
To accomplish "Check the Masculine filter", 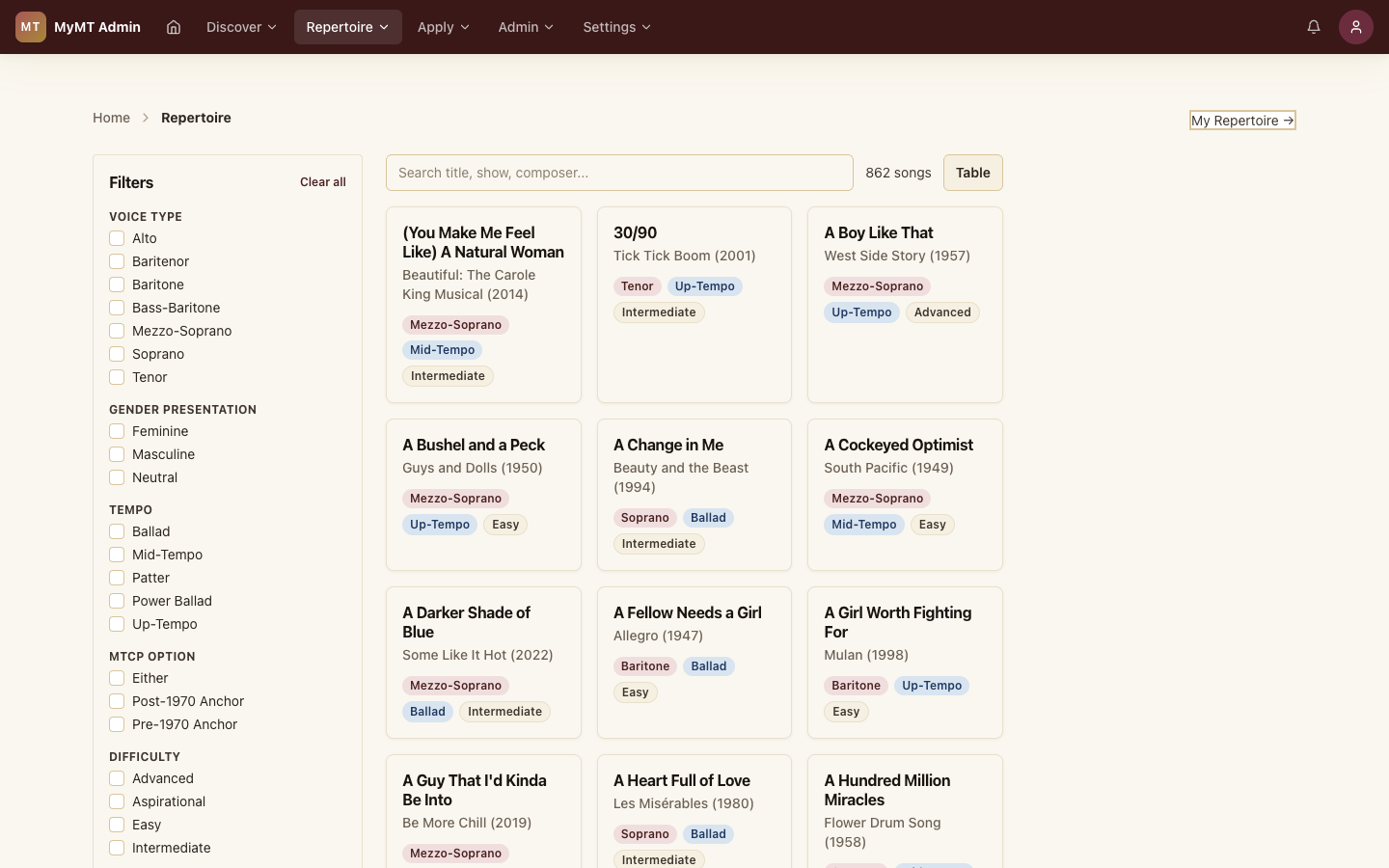I will (117, 454).
